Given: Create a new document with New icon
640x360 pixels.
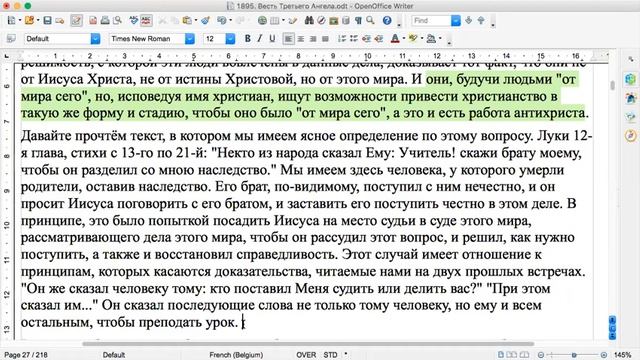Looking at the screenshot, I should 11,20.
